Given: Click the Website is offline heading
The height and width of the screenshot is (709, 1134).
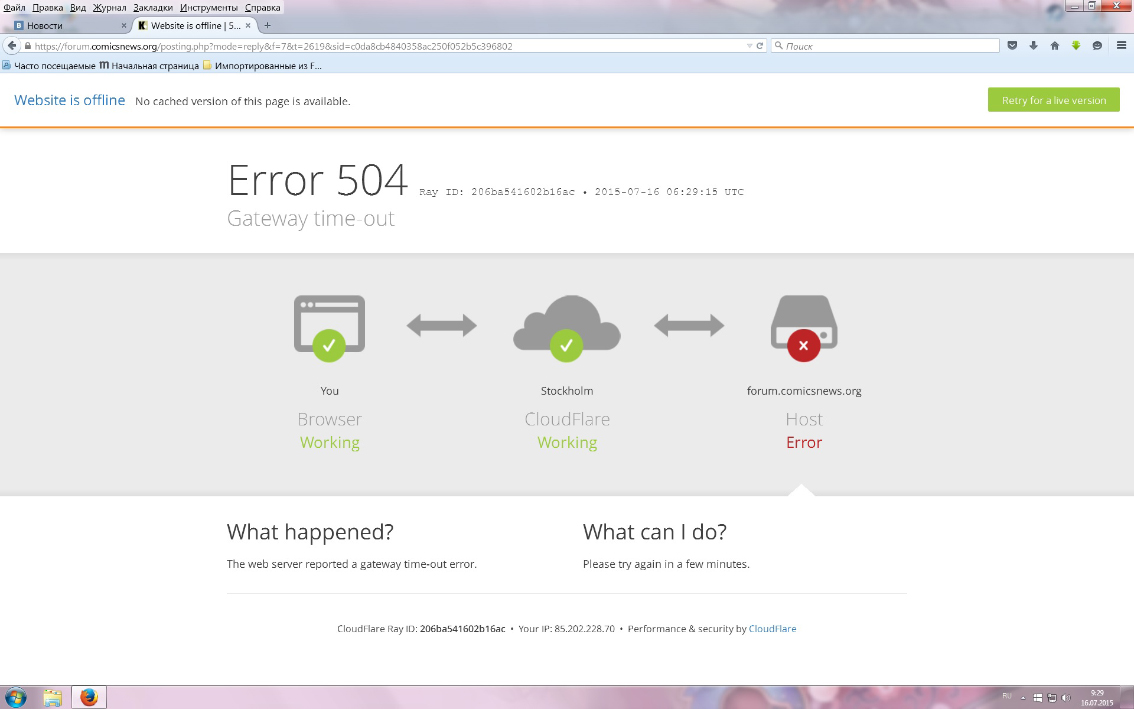Looking at the screenshot, I should coord(69,101).
